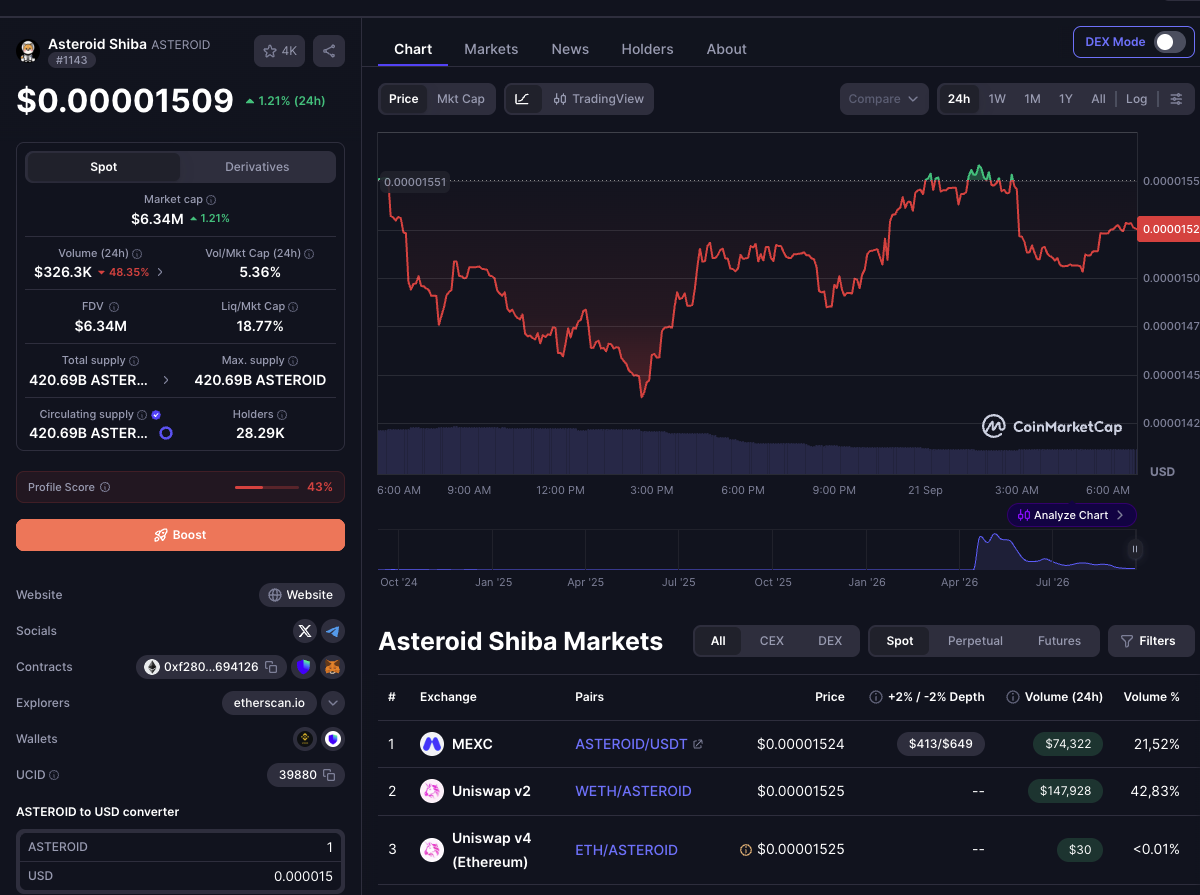Viewport: 1200px width, 895px height.
Task: Add Asteroid Shiba to watchlist star
Action: click(x=280, y=50)
